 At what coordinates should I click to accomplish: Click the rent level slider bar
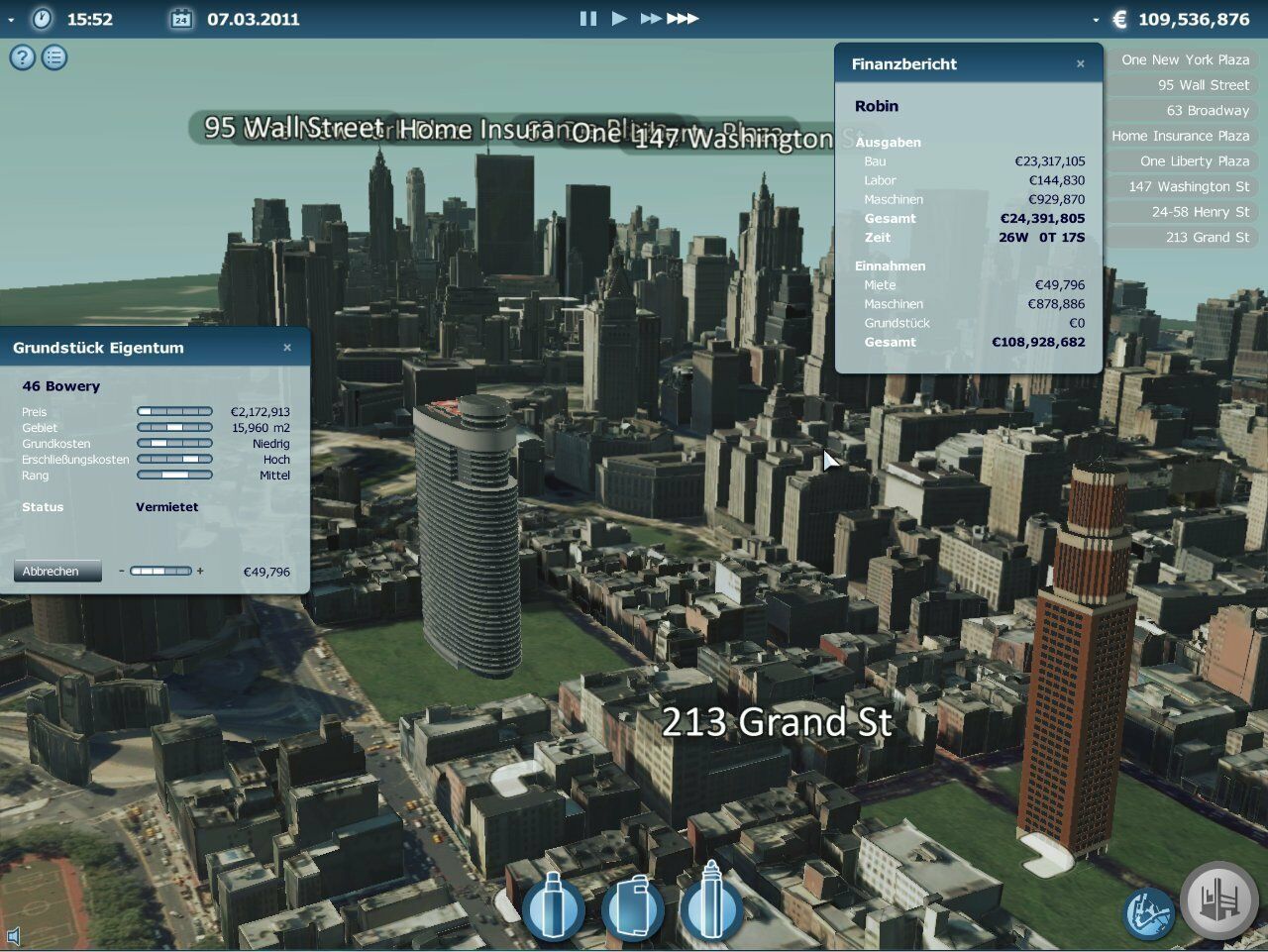(160, 571)
